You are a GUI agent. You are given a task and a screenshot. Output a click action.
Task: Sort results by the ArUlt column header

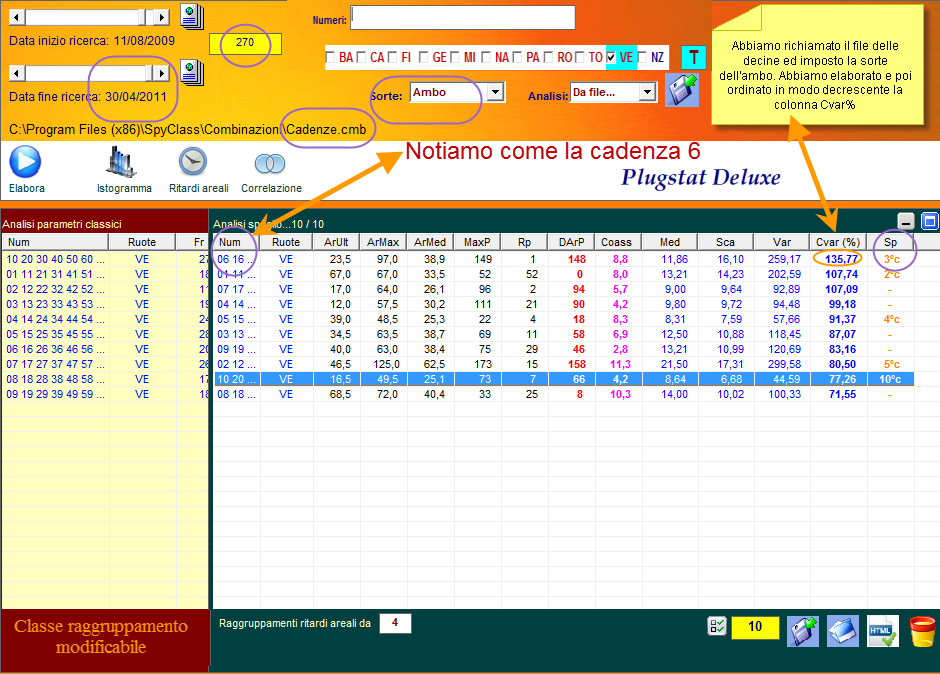click(336, 242)
